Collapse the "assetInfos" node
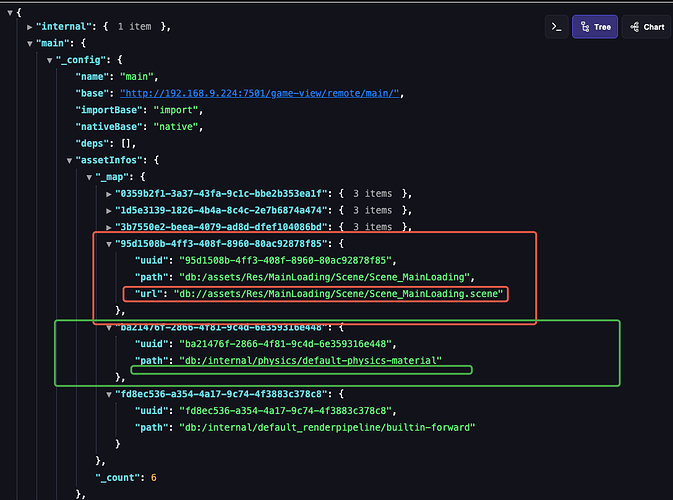 tap(69, 161)
